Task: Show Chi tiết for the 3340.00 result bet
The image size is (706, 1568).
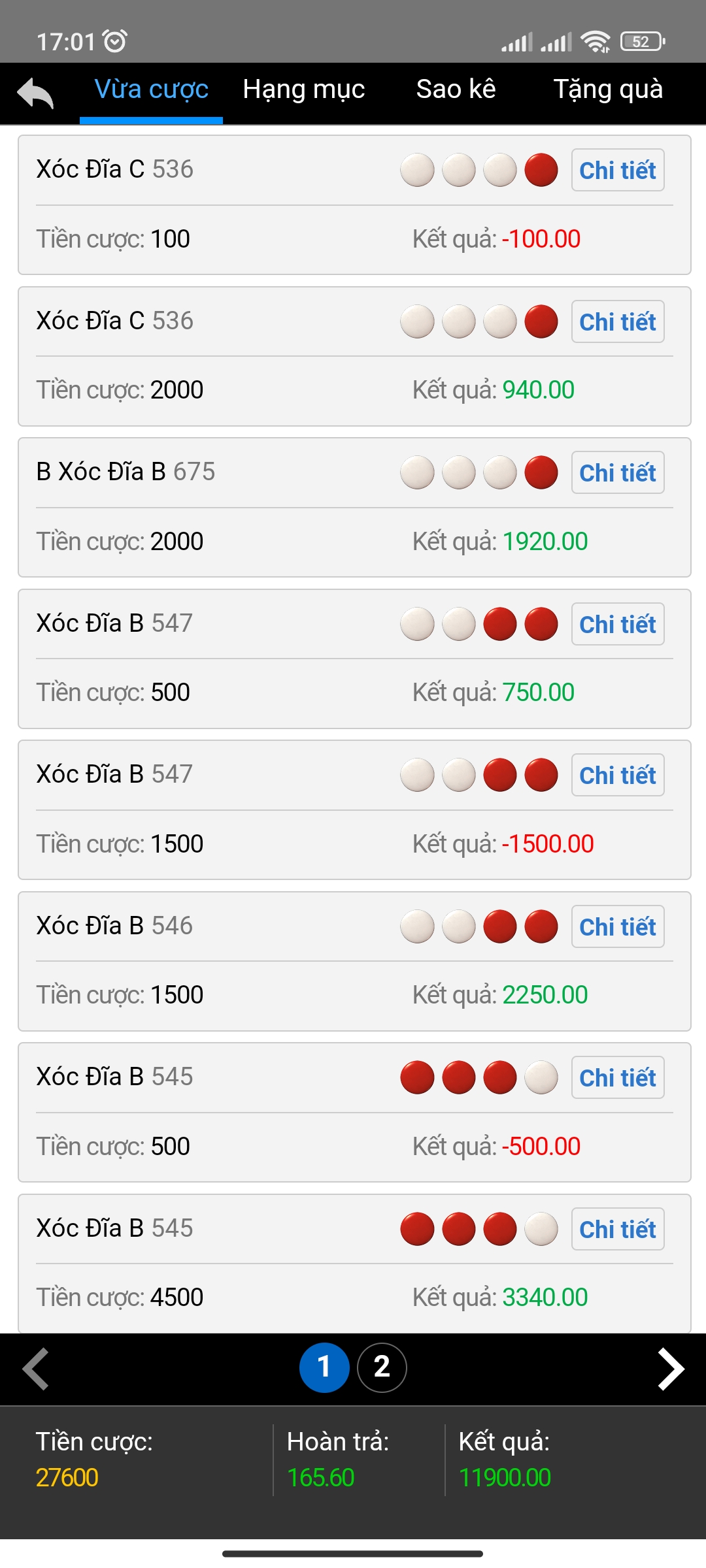Action: pyautogui.click(x=618, y=1229)
